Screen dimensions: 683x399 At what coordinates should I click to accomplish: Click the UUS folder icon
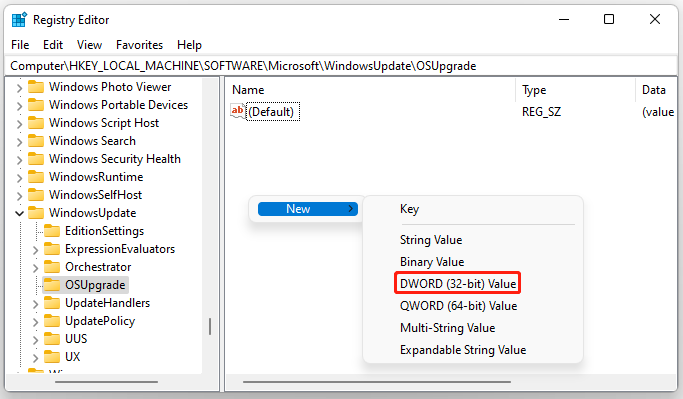coord(52,339)
